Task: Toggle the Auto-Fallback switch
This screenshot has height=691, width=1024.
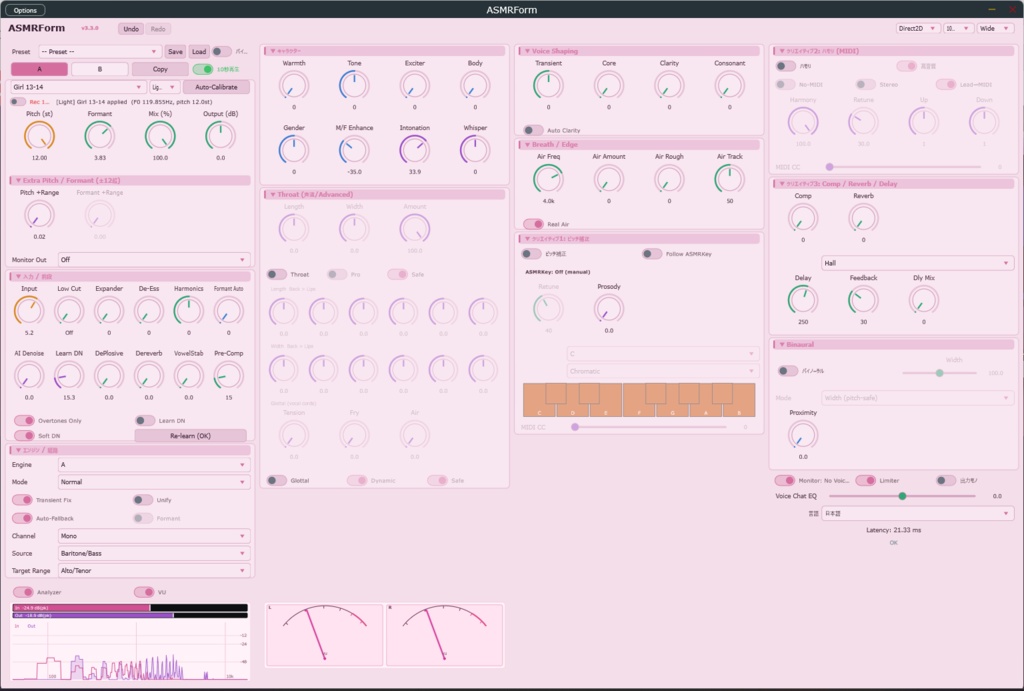Action: pyautogui.click(x=22, y=518)
